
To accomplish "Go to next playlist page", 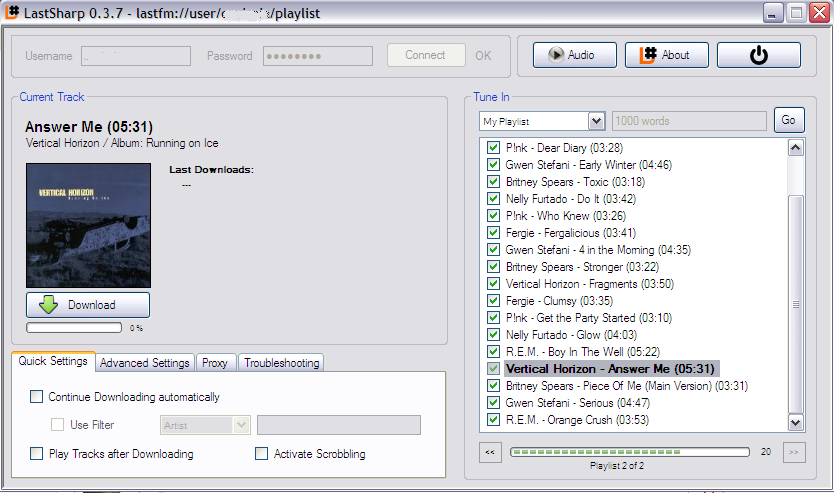I will pos(794,453).
